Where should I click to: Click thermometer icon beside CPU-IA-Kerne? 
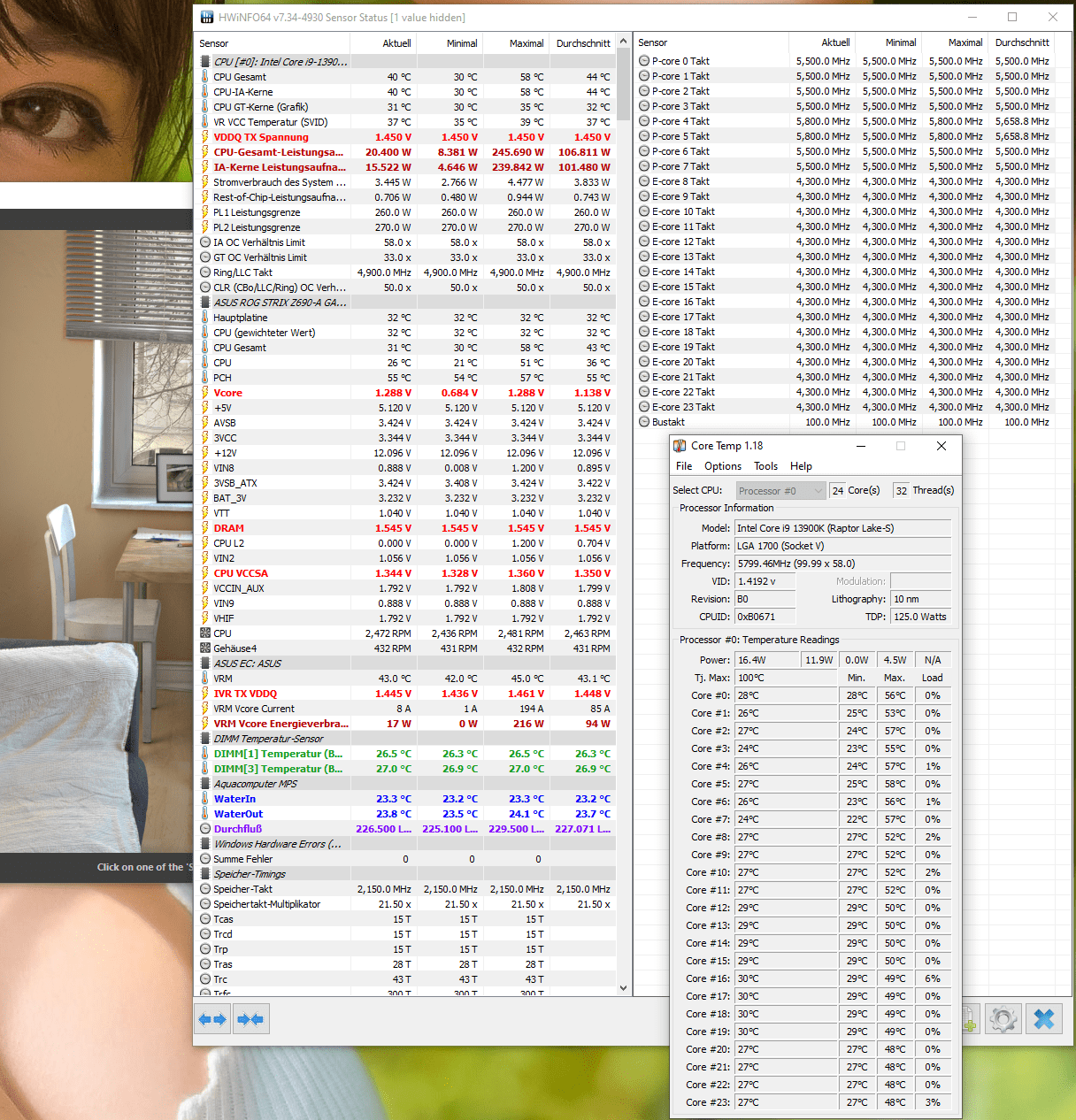(x=205, y=92)
